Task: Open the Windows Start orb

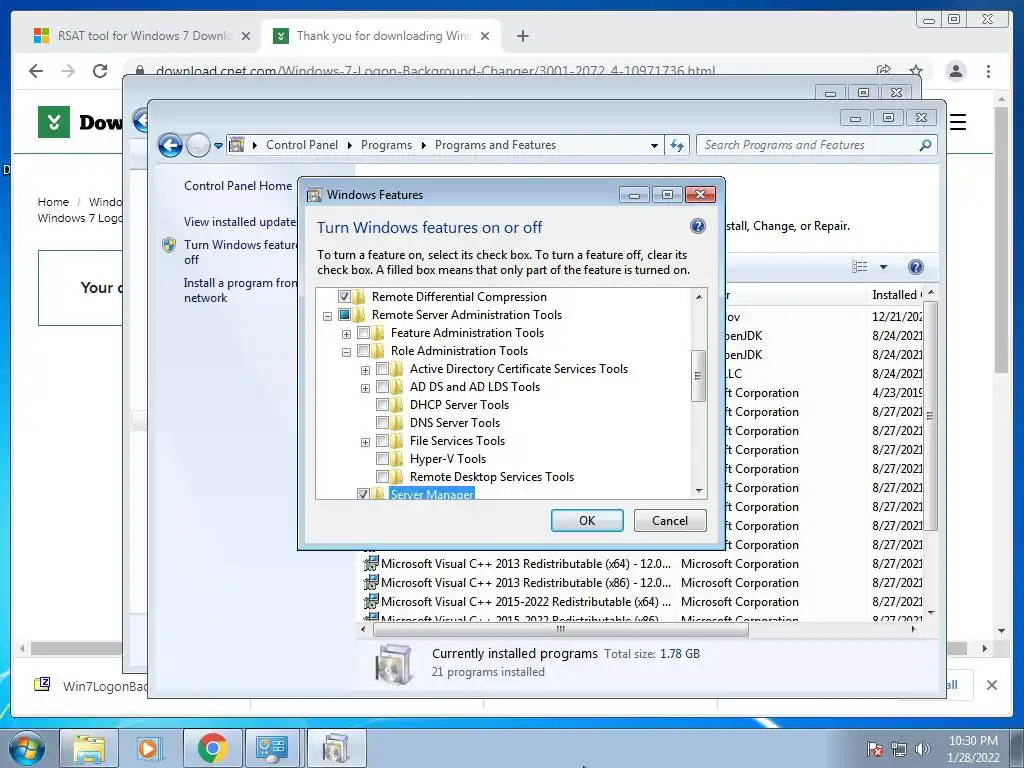Action: tap(27, 748)
